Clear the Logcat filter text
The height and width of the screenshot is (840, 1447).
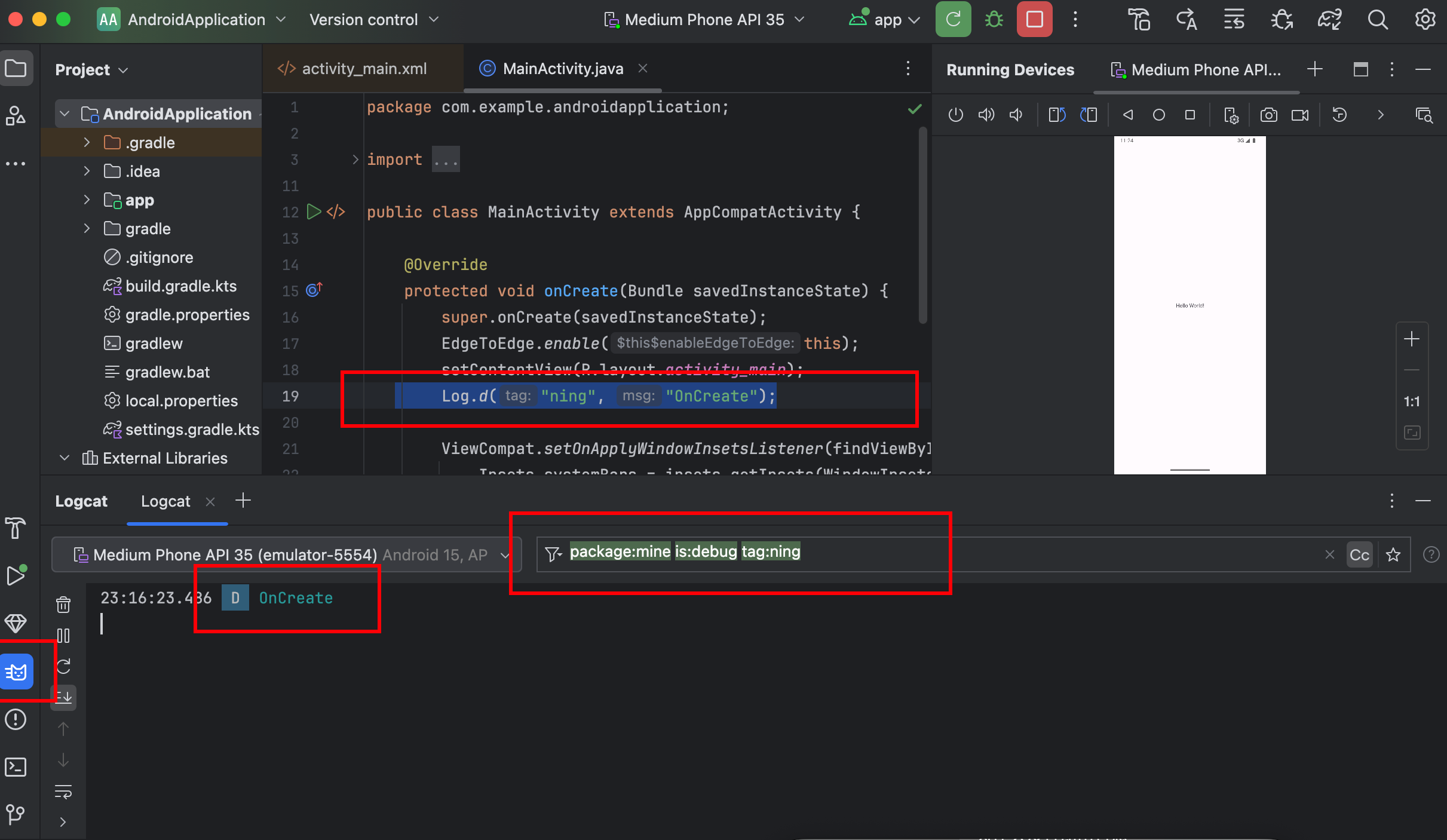coord(1330,555)
